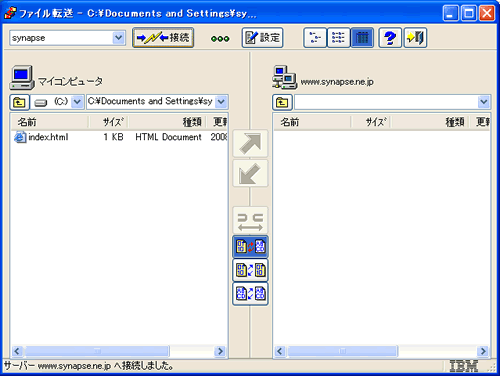
Task: Sort local list by サイズ column
Action: pyautogui.click(x=108, y=122)
